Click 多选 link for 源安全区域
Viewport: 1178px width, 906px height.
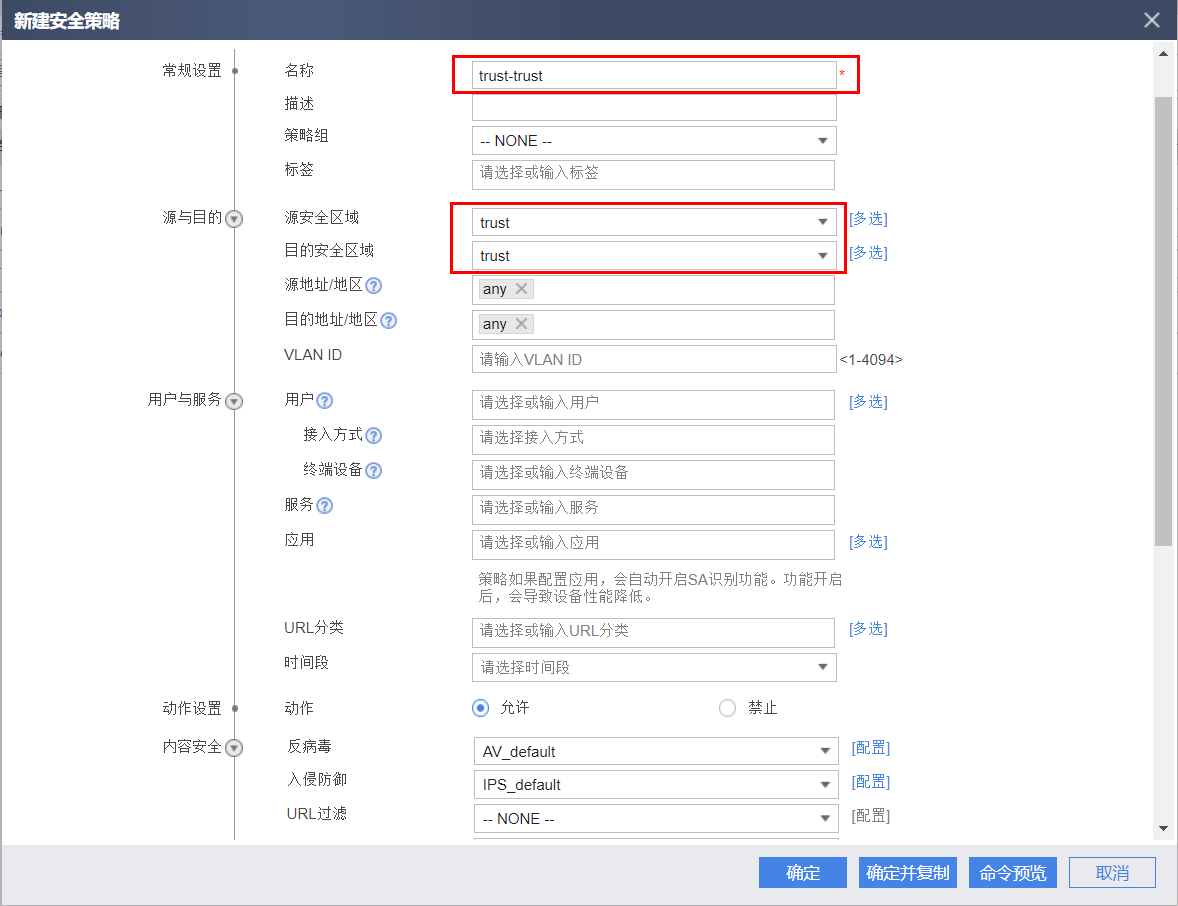(868, 219)
